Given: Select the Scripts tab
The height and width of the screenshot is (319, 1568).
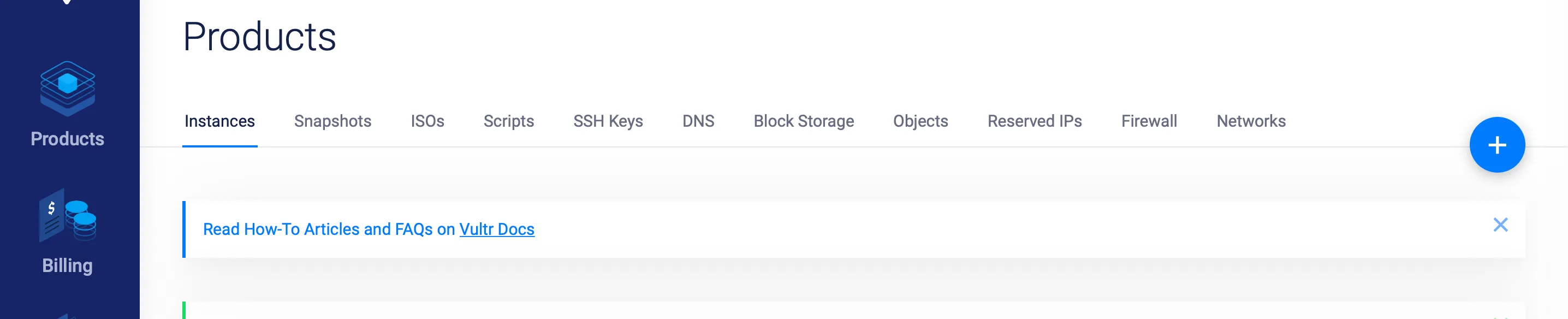Looking at the screenshot, I should coord(508,121).
